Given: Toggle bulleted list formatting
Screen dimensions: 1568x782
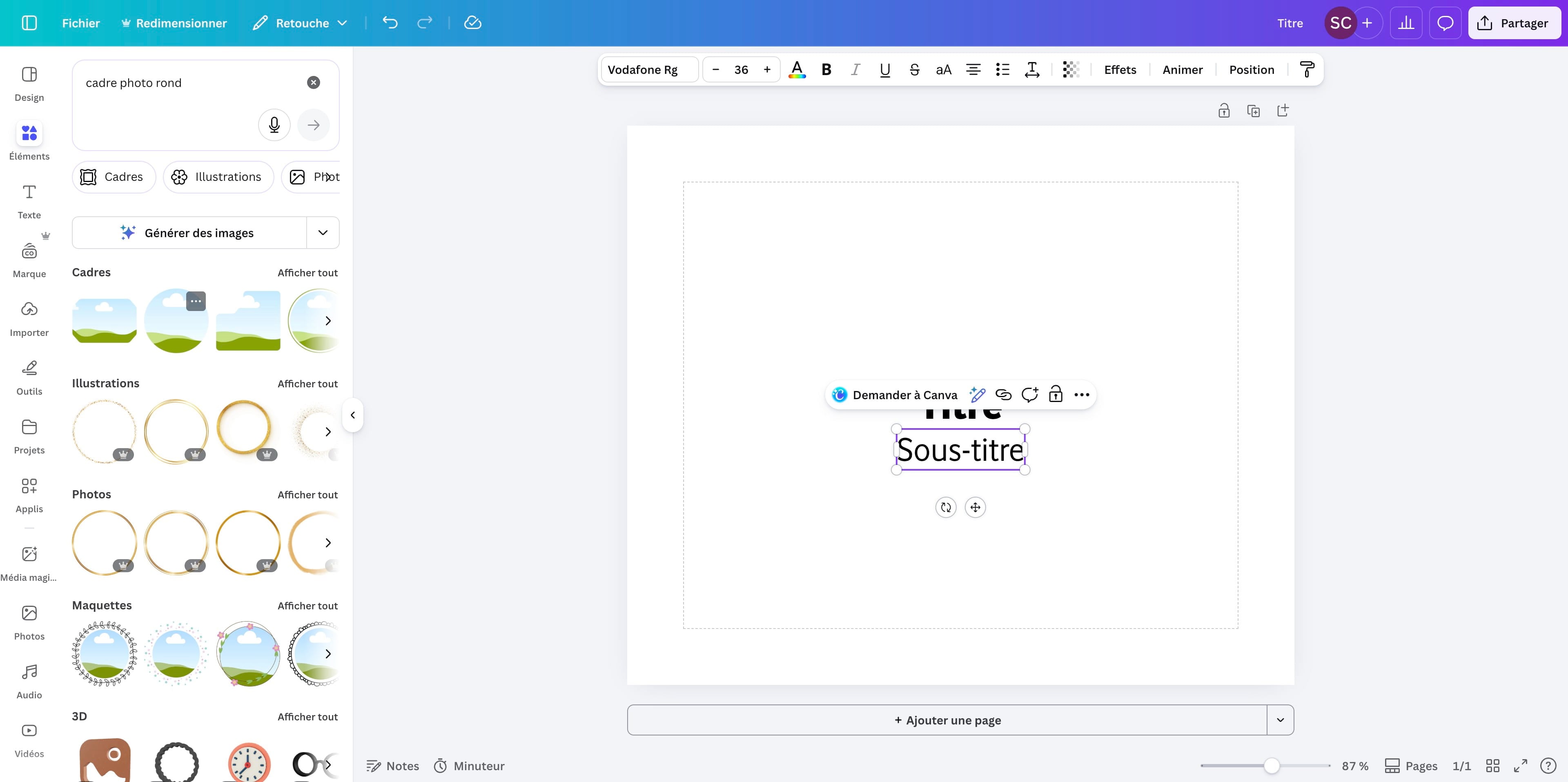Looking at the screenshot, I should [1002, 69].
